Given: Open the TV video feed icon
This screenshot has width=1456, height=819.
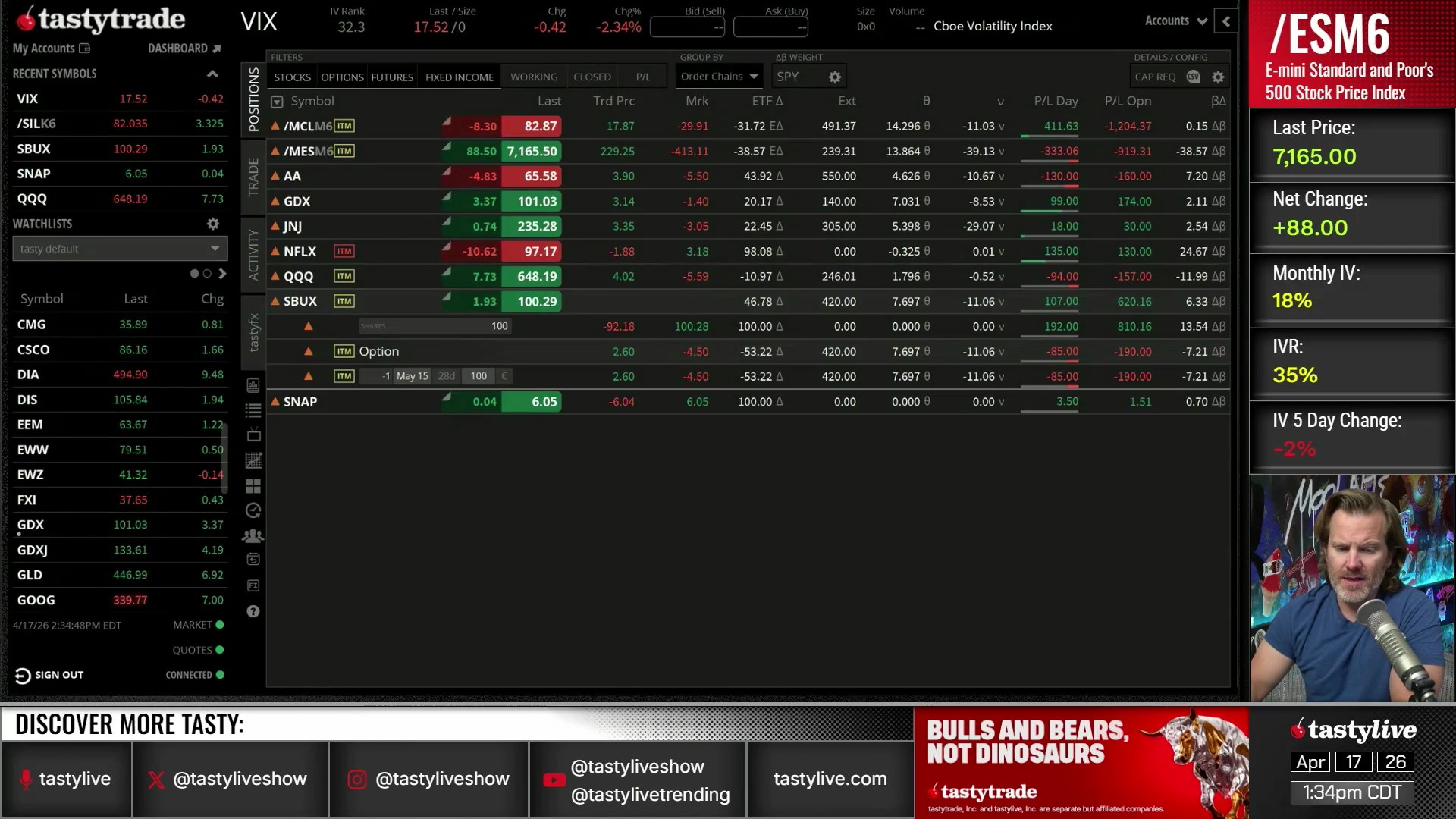Looking at the screenshot, I should pos(253,435).
